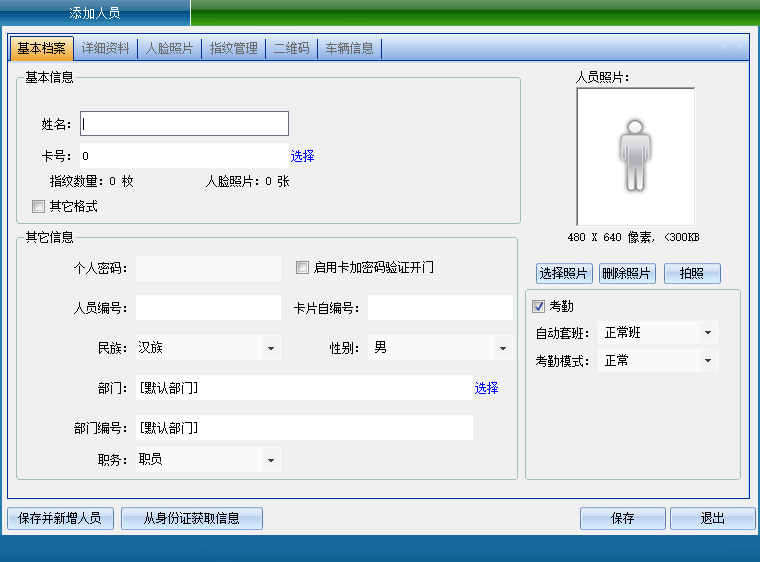Open the 自动套班 dropdown
This screenshot has height=562, width=760.
point(707,333)
